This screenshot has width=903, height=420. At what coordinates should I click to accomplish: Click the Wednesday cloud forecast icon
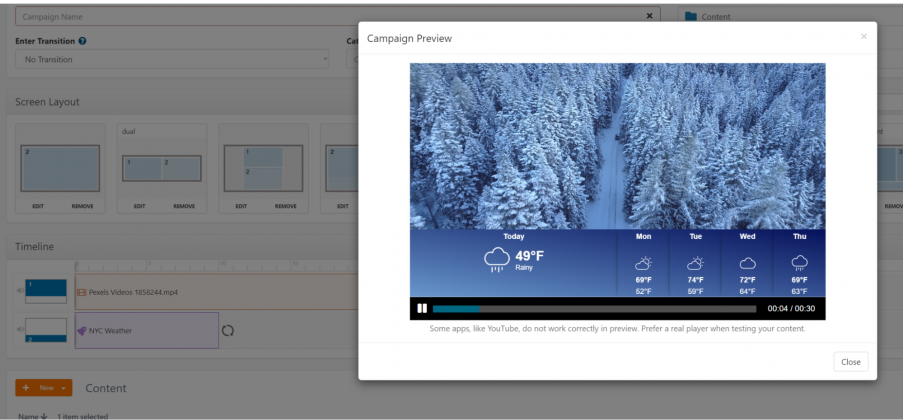[x=748, y=263]
